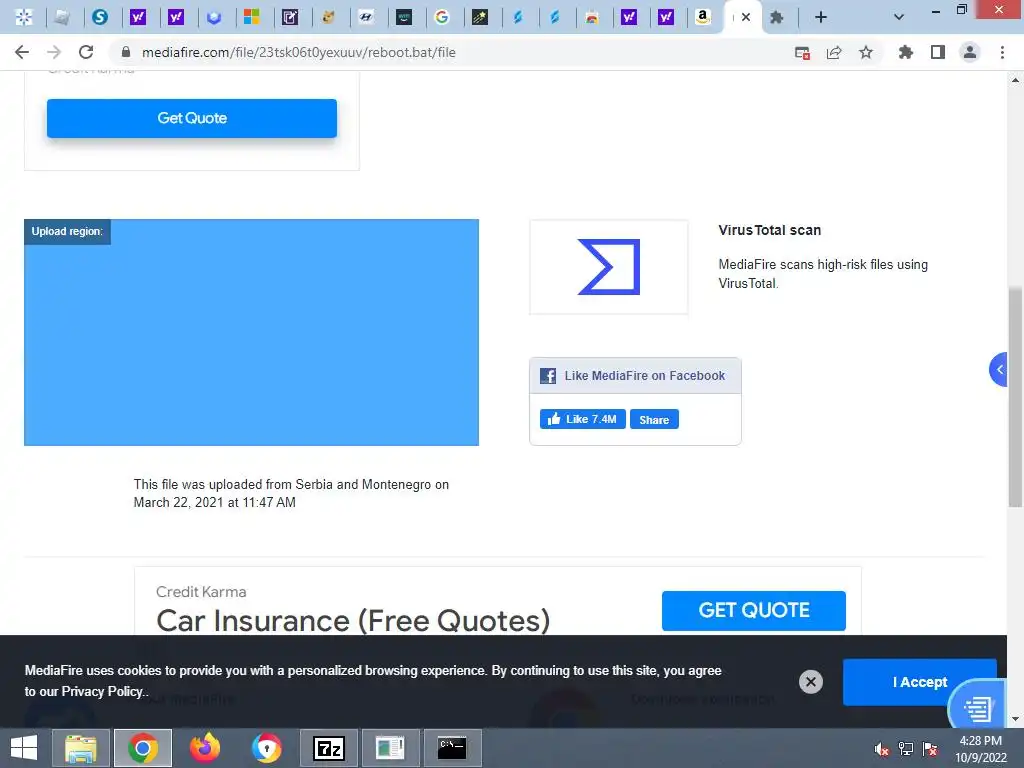
Task: Like MediaFire with the 7.4M button
Action: pos(583,419)
